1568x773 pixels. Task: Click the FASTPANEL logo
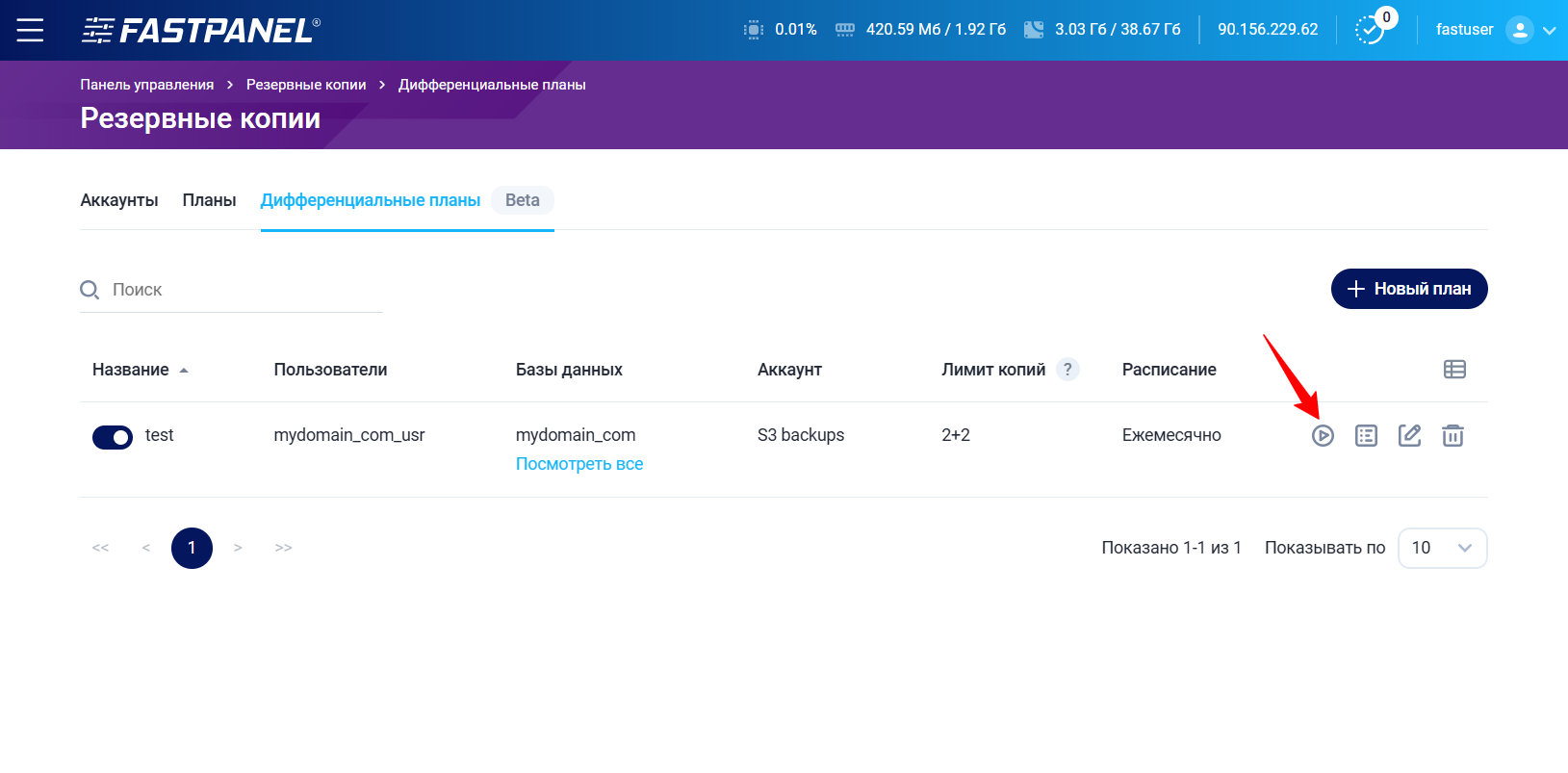click(200, 31)
